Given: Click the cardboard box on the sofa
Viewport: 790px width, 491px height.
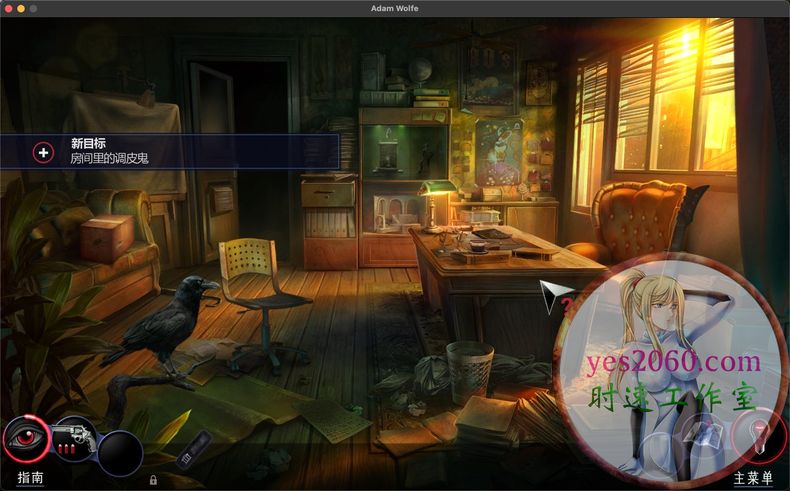Looking at the screenshot, I should click(x=107, y=238).
